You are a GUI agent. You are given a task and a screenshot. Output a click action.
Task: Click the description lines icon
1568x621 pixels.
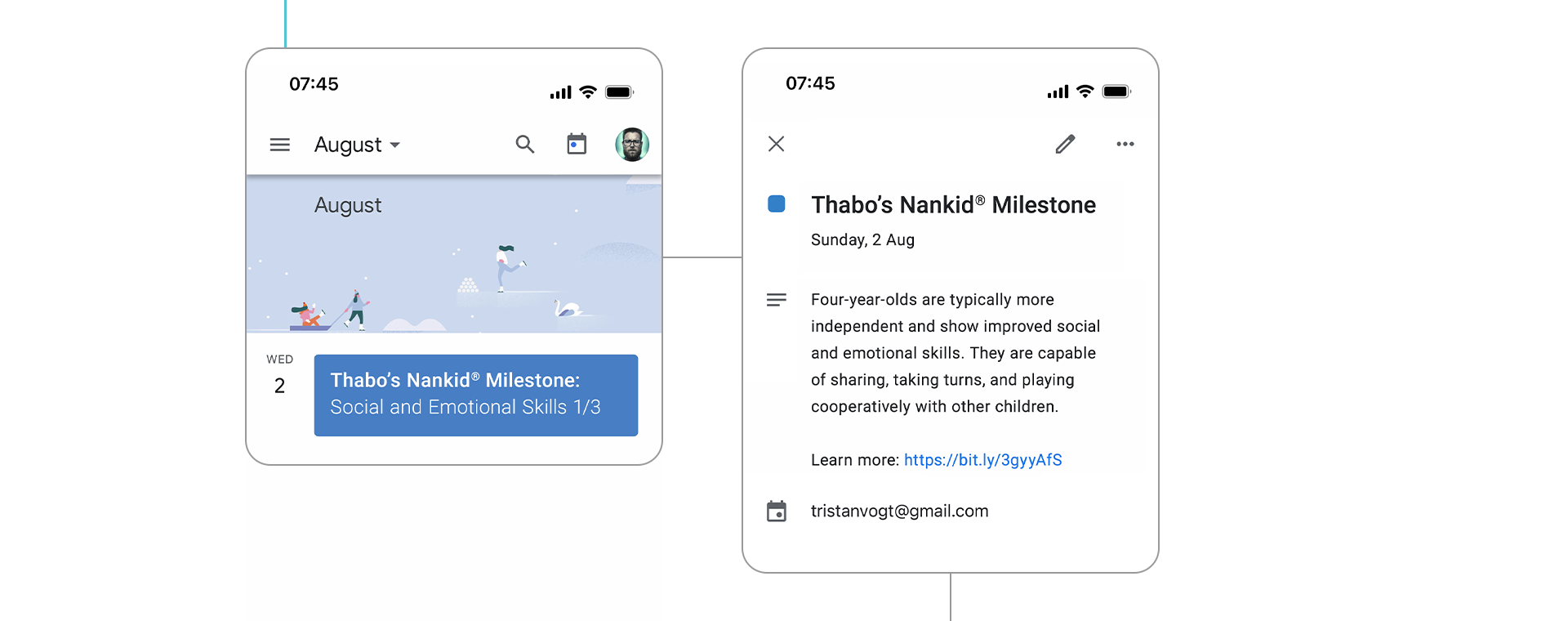pos(777,300)
